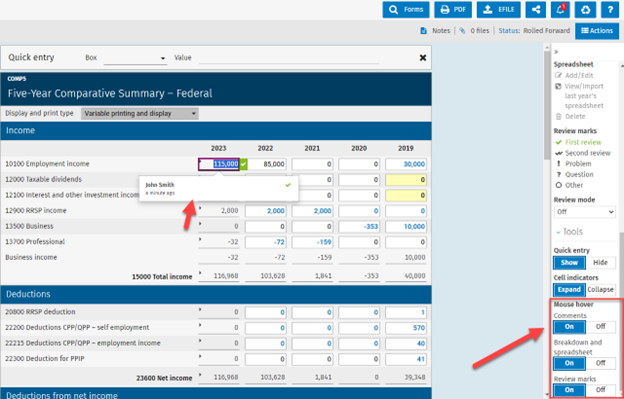Turn Review marks hover On
This screenshot has height=399, width=624.
point(569,390)
